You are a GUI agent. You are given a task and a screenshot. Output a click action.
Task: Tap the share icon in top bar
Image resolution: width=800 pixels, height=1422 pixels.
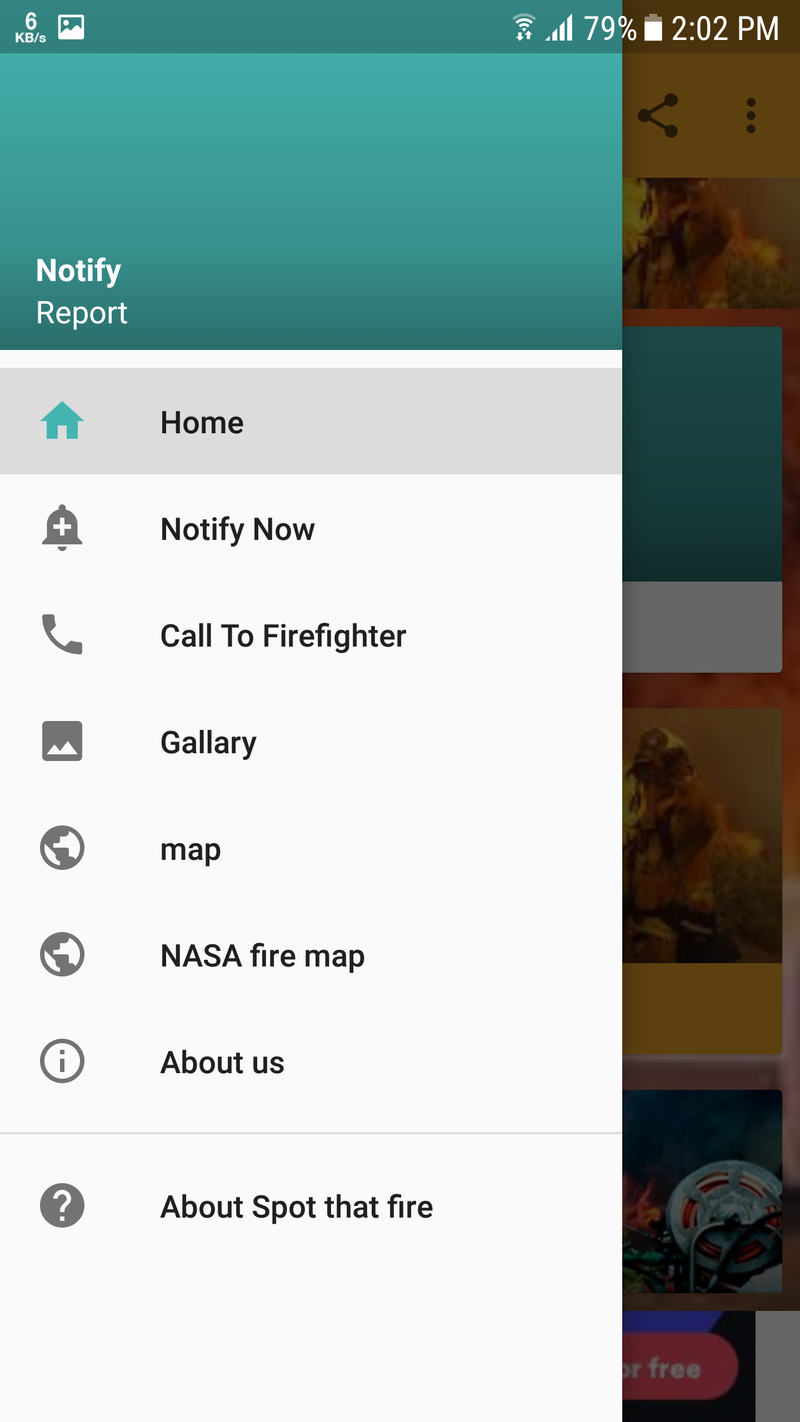click(658, 116)
